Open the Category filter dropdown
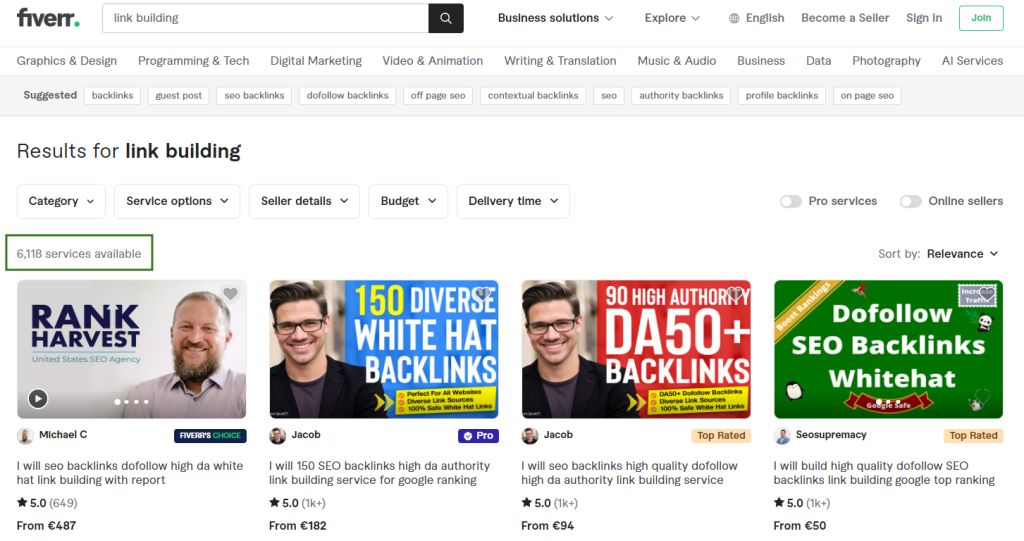Viewport: 1024px width, 541px height. tap(61, 201)
